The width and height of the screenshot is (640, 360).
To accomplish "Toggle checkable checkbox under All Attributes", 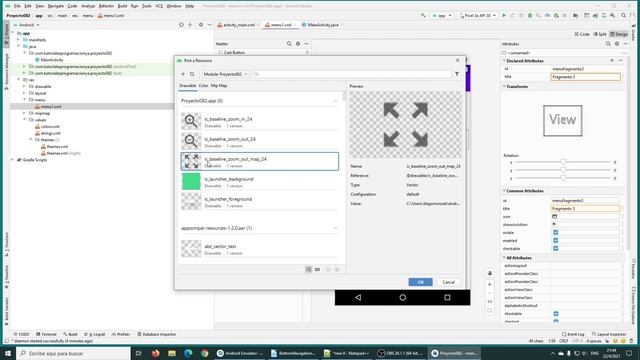I will point(556,313).
